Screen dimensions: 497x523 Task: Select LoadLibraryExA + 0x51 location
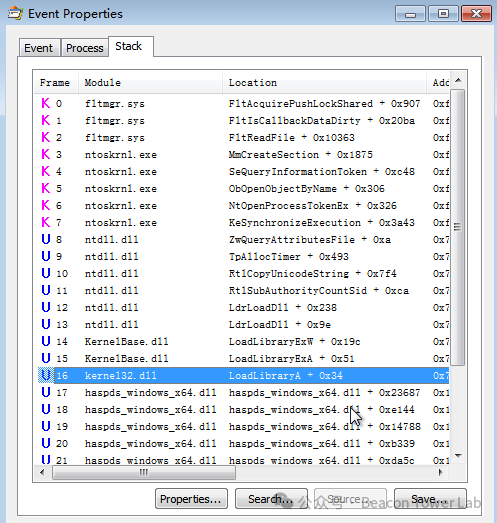pos(292,359)
